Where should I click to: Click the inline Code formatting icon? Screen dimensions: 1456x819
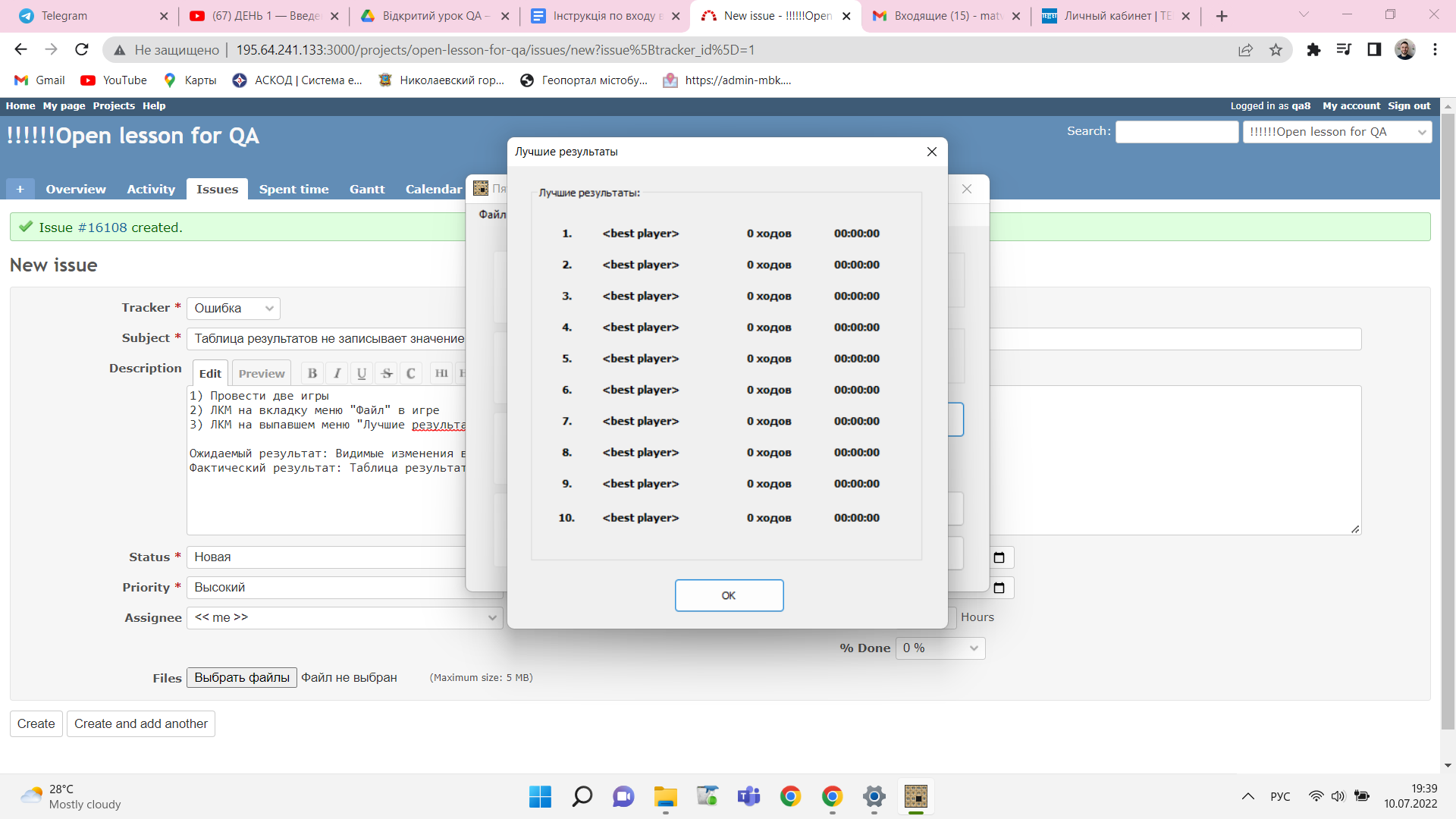pos(411,373)
